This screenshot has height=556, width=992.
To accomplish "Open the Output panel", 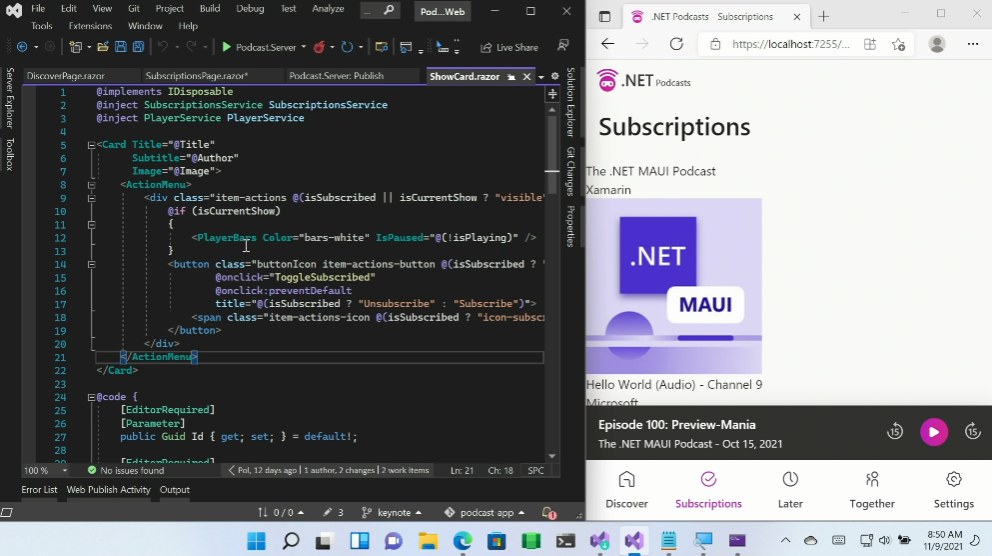I will click(x=175, y=490).
